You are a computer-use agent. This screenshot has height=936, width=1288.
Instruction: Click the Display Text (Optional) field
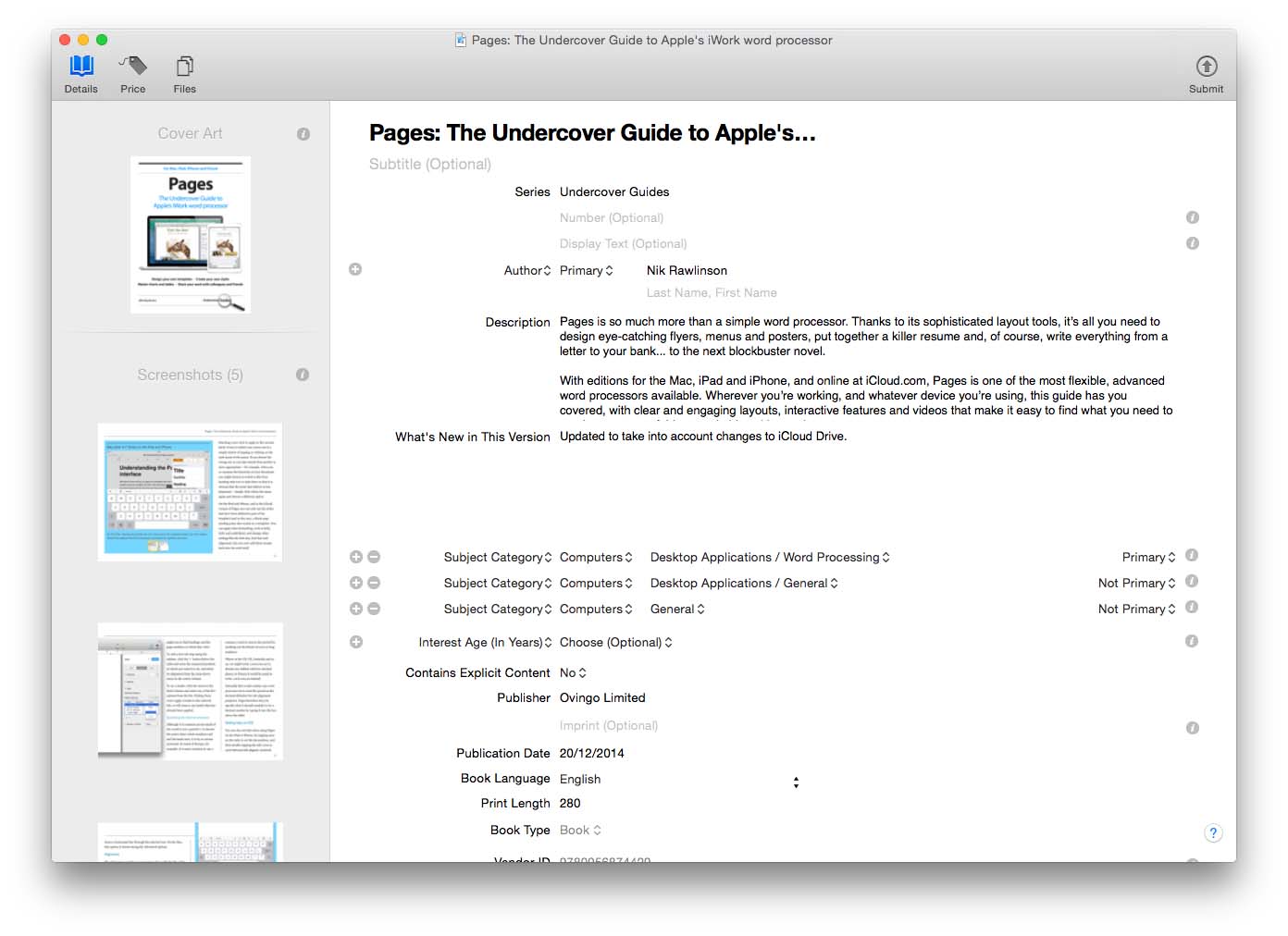(x=623, y=243)
